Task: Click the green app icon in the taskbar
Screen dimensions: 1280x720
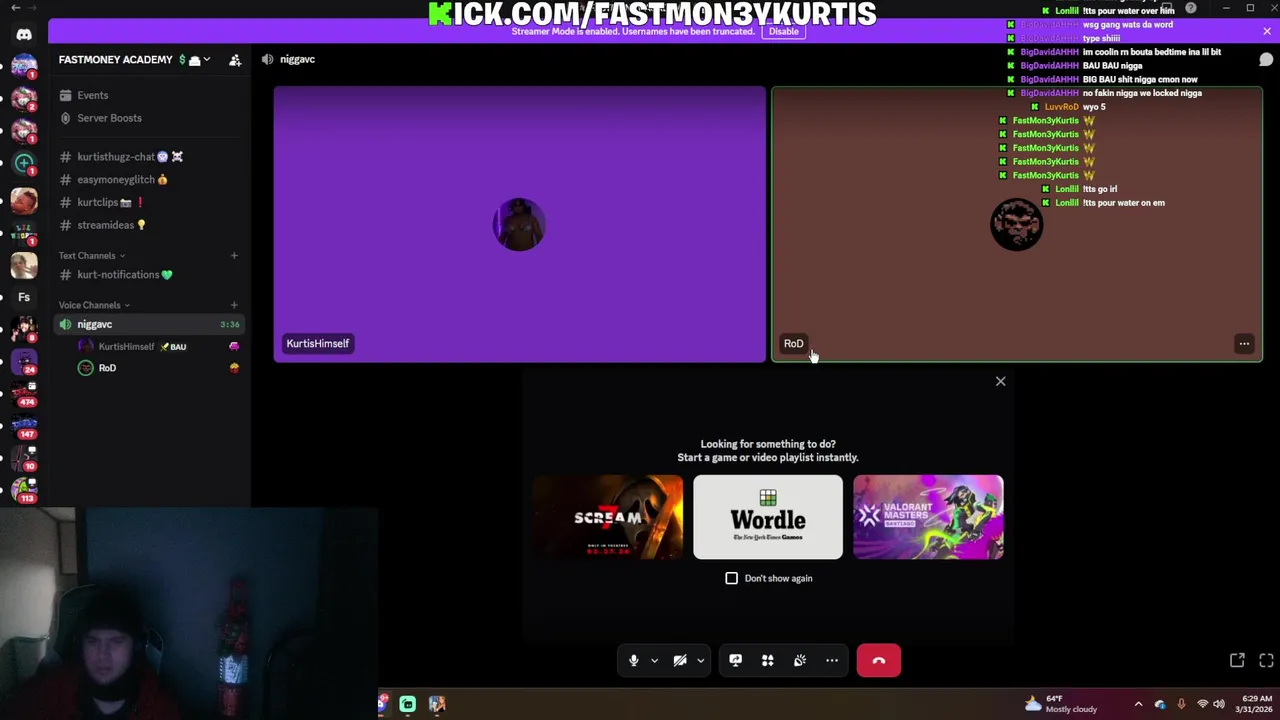Action: (x=408, y=704)
